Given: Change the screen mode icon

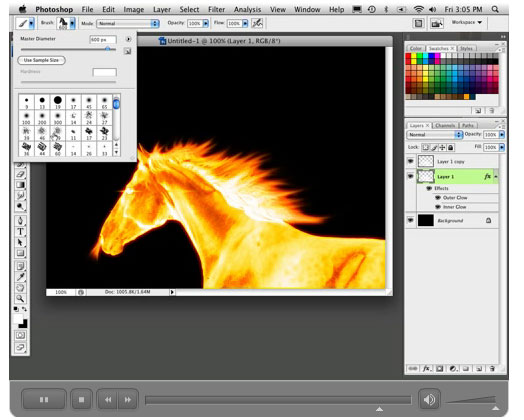Looking at the screenshot, I should [x=20, y=347].
